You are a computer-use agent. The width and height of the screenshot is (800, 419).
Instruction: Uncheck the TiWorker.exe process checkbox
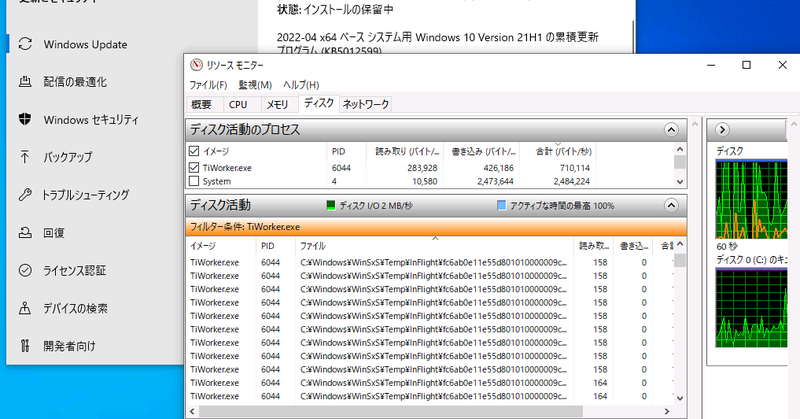click(x=194, y=167)
